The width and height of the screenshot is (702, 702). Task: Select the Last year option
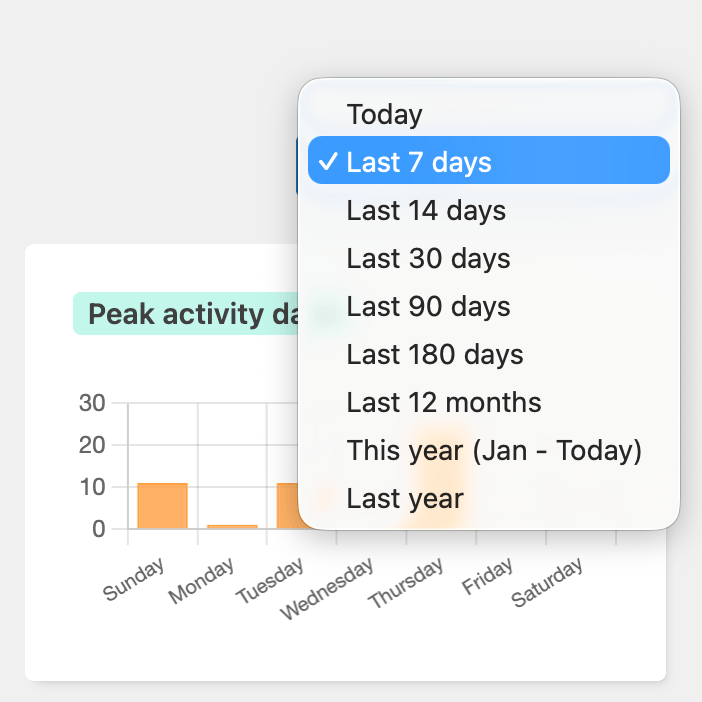point(405,499)
